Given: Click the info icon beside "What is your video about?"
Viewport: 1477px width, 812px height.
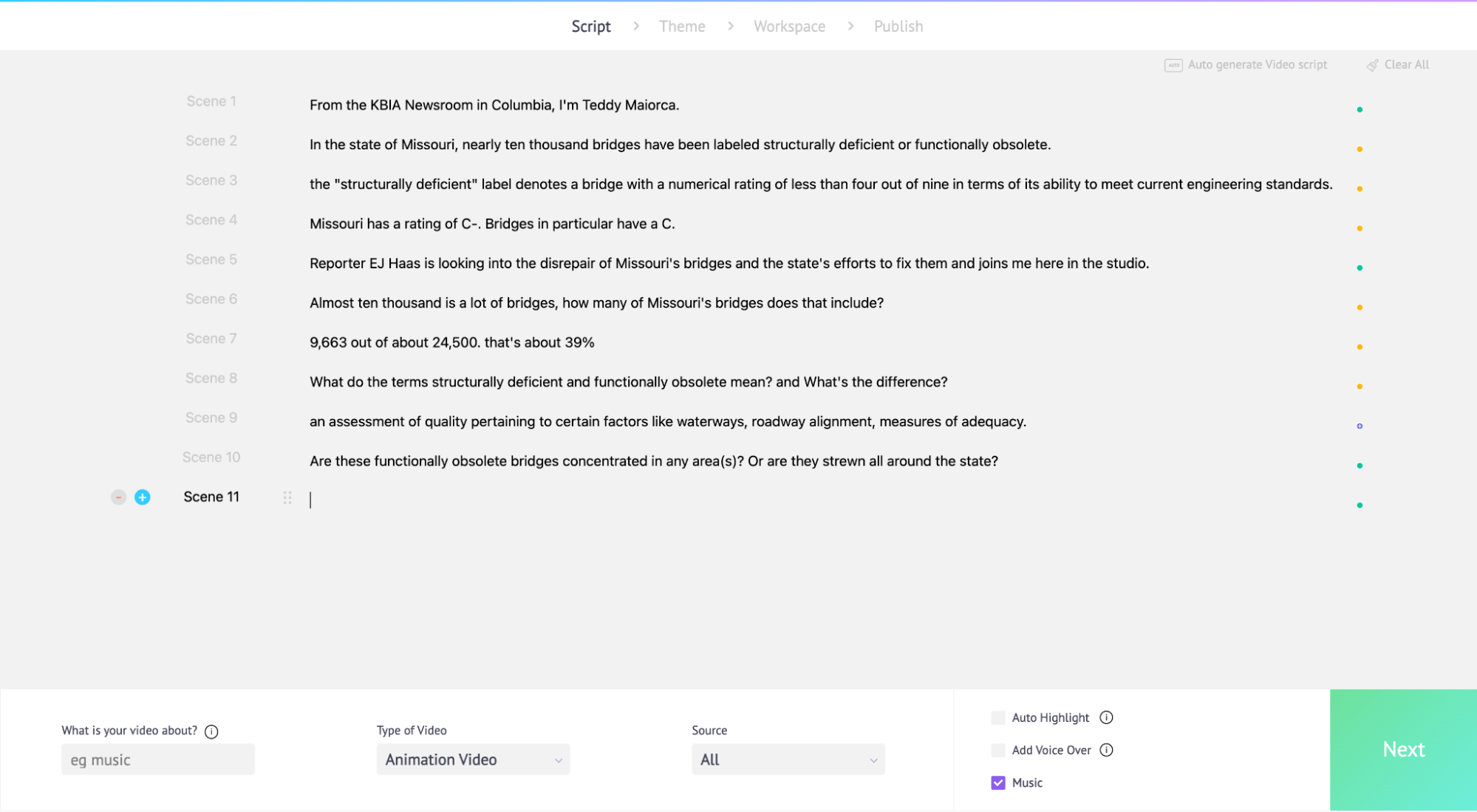Looking at the screenshot, I should 211,731.
